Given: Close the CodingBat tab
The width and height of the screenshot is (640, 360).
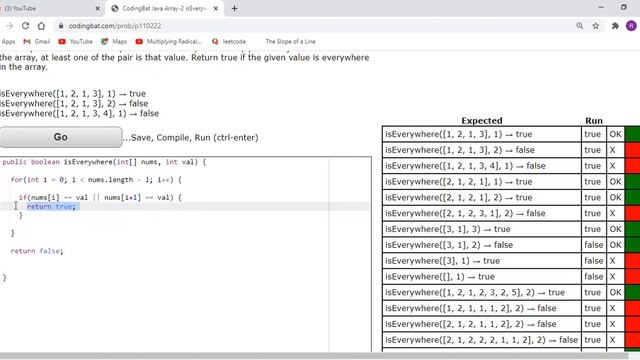Looking at the screenshot, I should 216,8.
